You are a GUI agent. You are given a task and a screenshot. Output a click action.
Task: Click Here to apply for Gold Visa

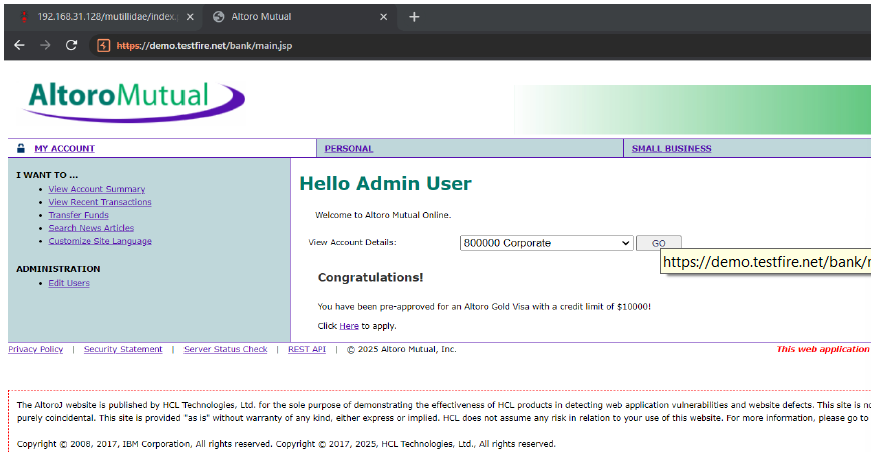[349, 326]
